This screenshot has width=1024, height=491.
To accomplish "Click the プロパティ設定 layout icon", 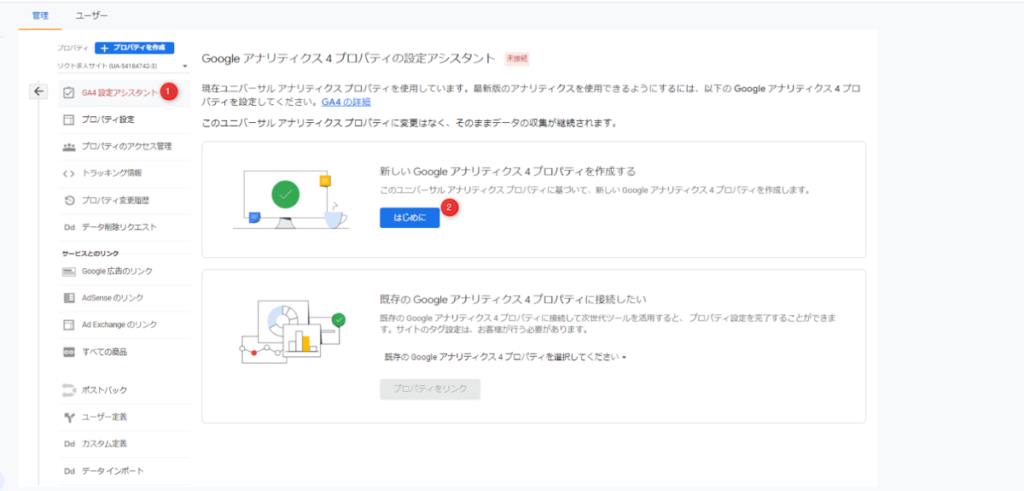I will coord(69,119).
